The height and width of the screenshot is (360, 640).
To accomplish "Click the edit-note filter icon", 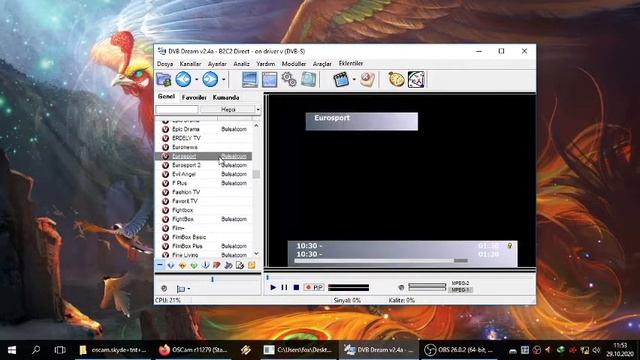I will (x=240, y=265).
